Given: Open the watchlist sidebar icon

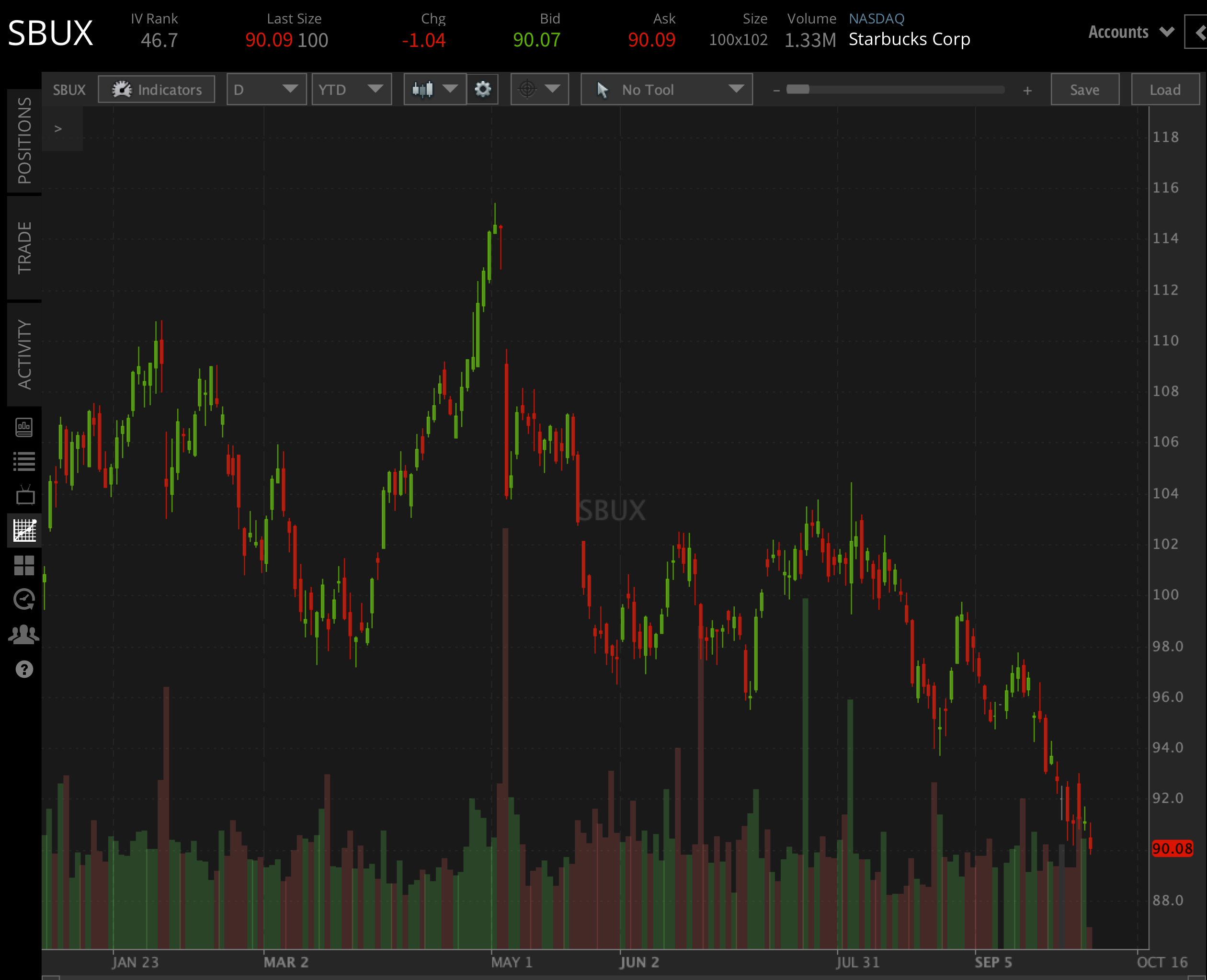Looking at the screenshot, I should pos(25,460).
